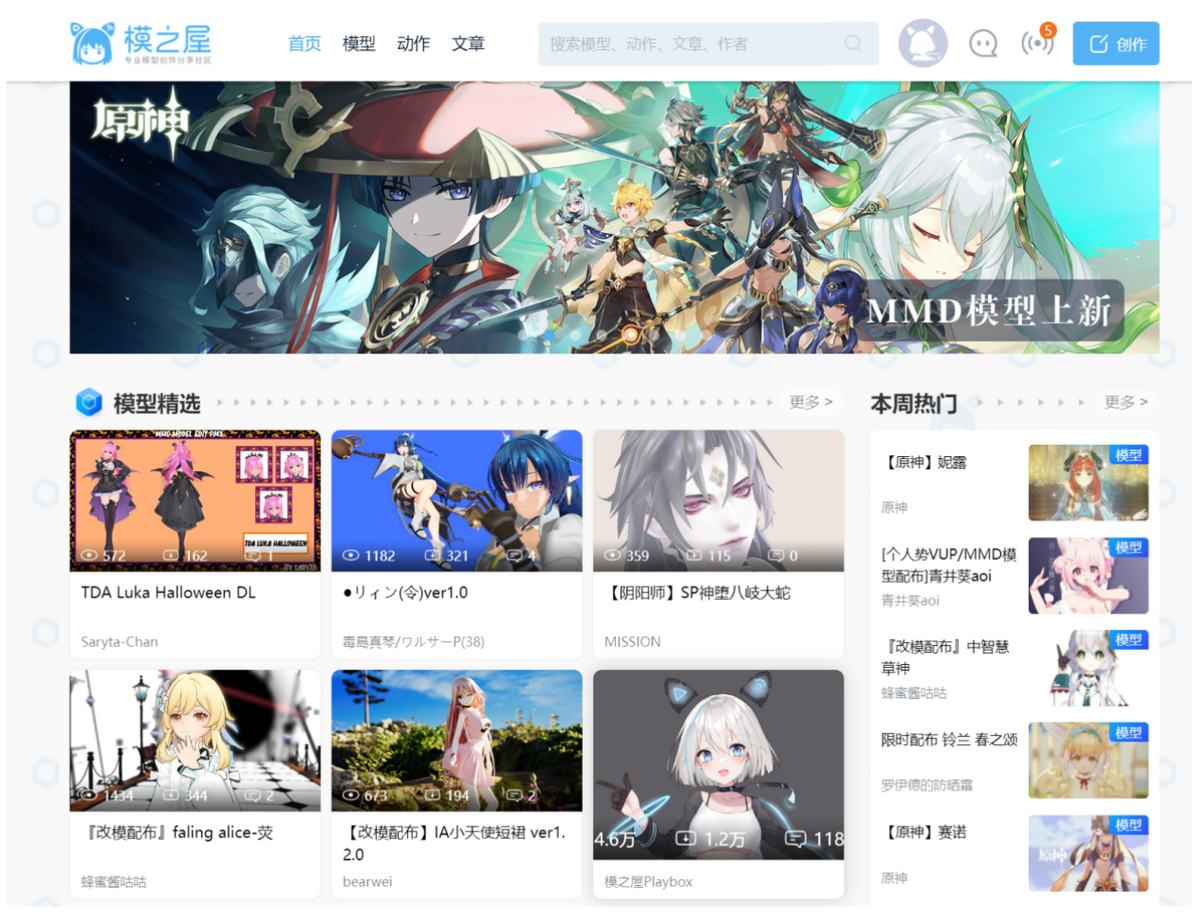Open the 模型 navigation tab
The width and height of the screenshot is (1192, 920).
(x=359, y=44)
